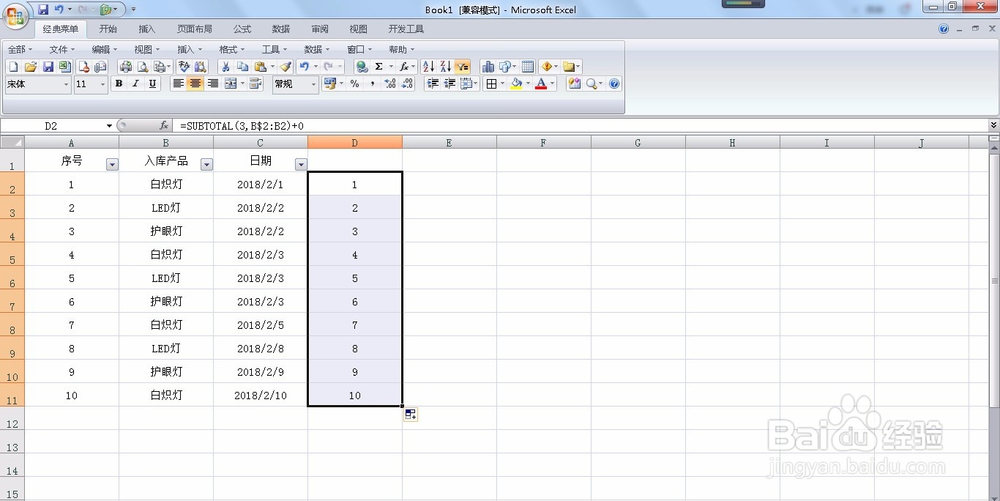Image resolution: width=1000 pixels, height=501 pixels.
Task: Toggle Bold formatting
Action: tap(119, 84)
